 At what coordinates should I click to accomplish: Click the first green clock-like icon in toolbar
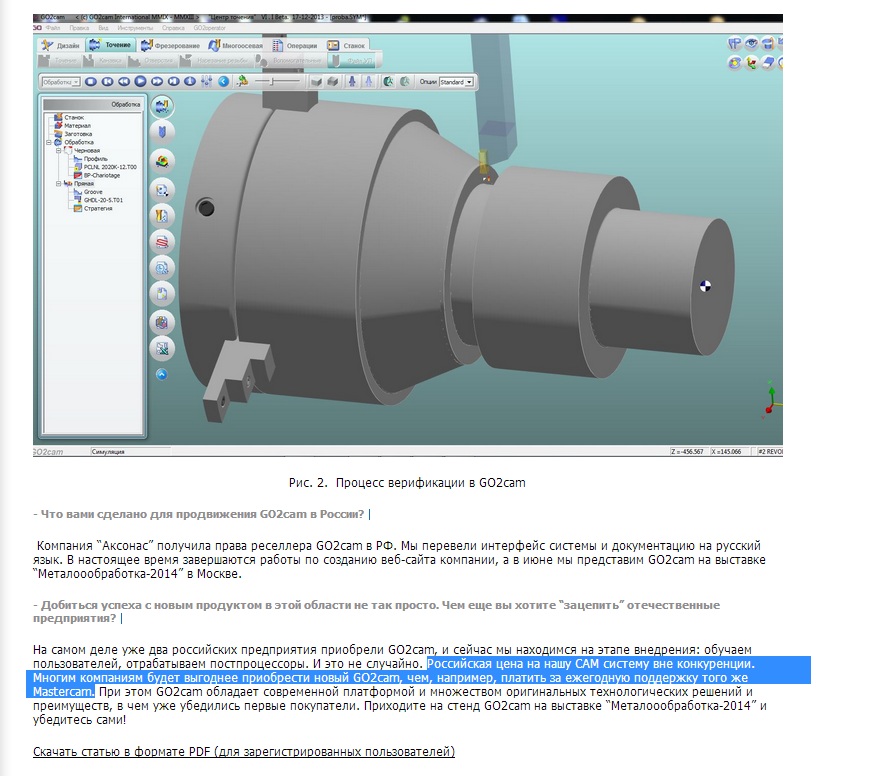point(388,82)
